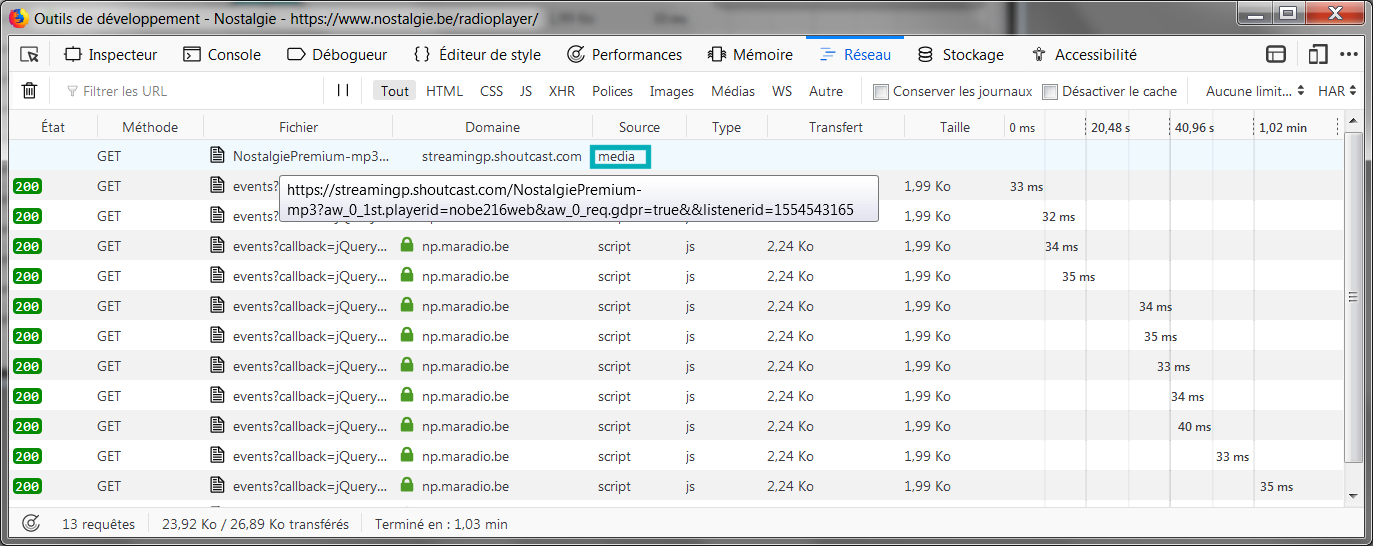The width and height of the screenshot is (1373, 546).
Task: Click the highlighted media source cell
Action: point(620,156)
